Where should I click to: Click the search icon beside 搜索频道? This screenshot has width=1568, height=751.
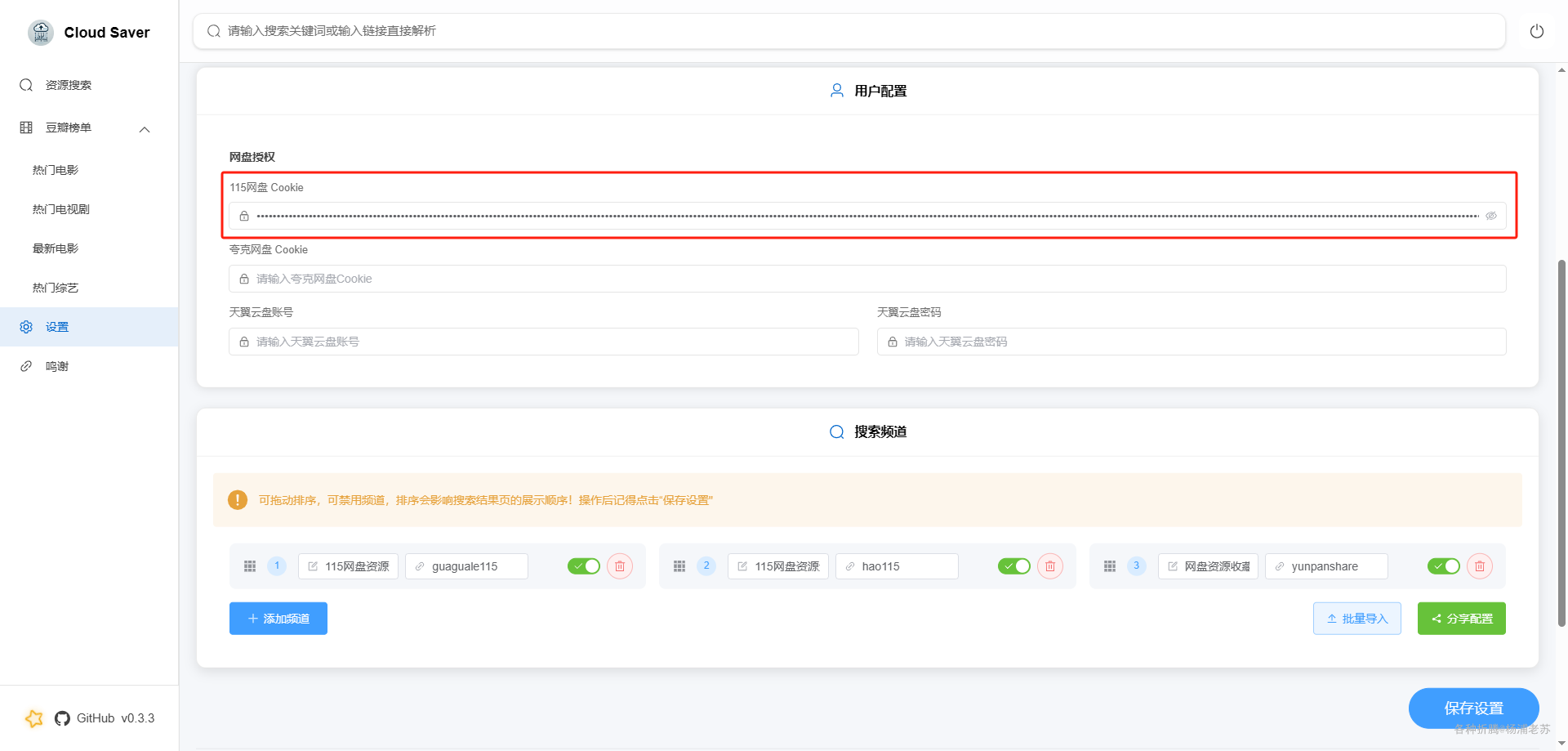click(x=837, y=431)
